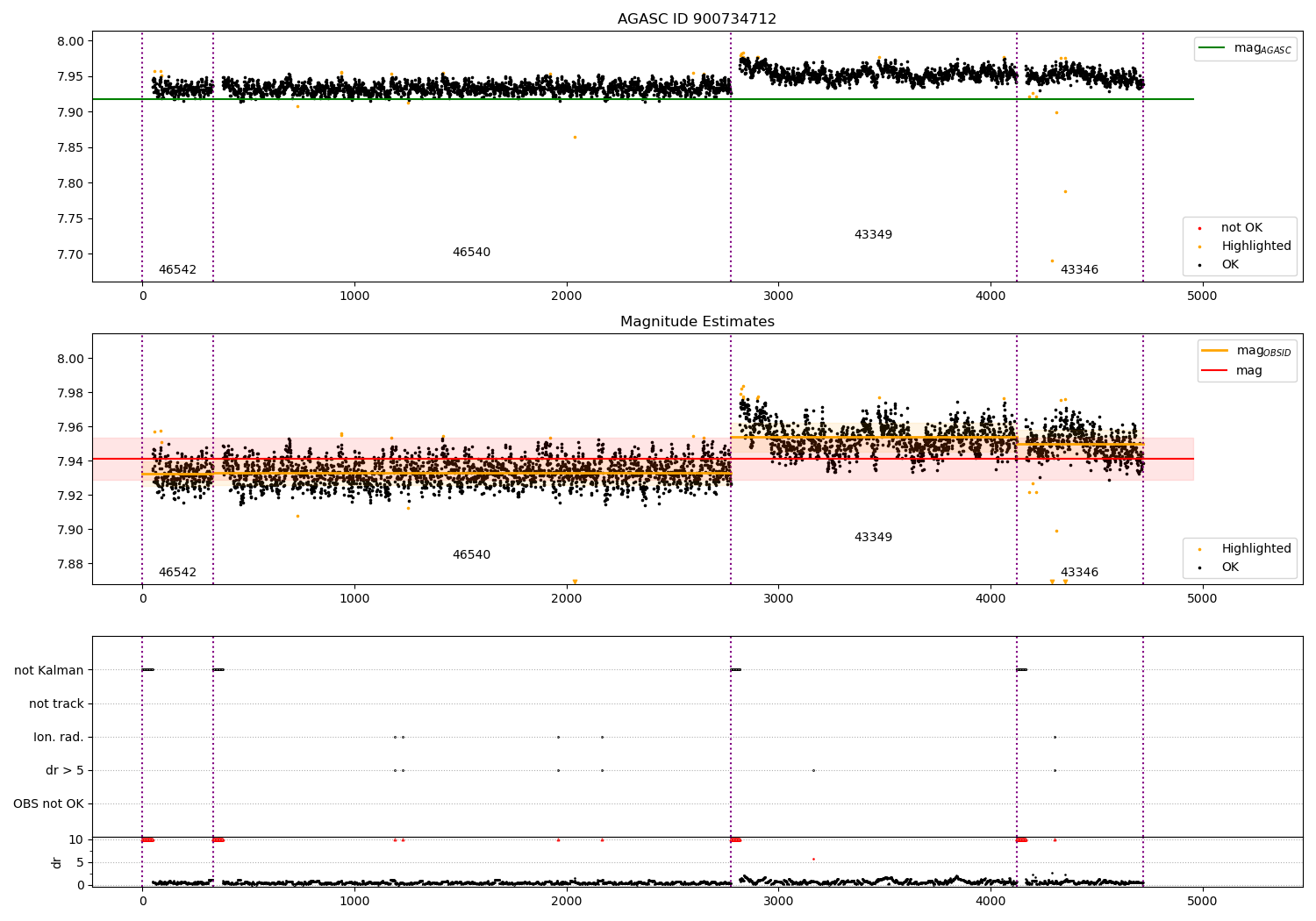Click label 43346 in Magnitude Estimates plot
Screen dimensions: 1316x921
click(x=1079, y=573)
